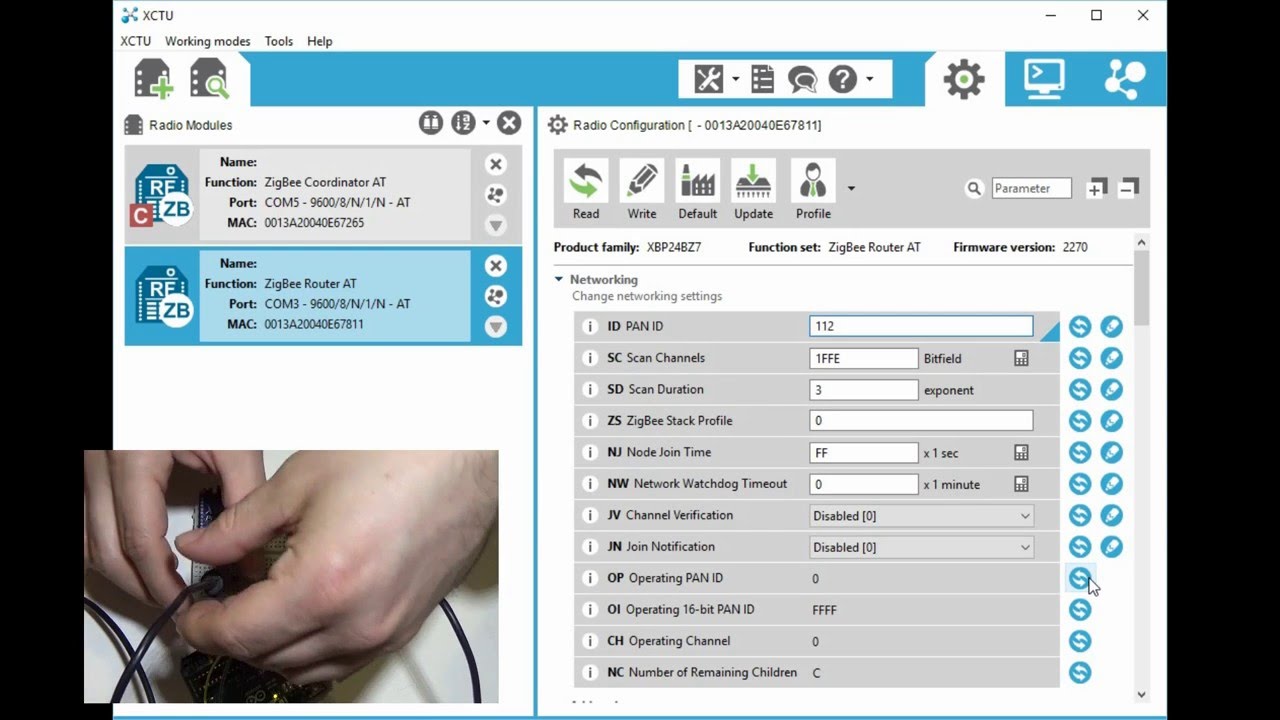
Task: Open the Channel Verification dropdown
Action: (921, 515)
